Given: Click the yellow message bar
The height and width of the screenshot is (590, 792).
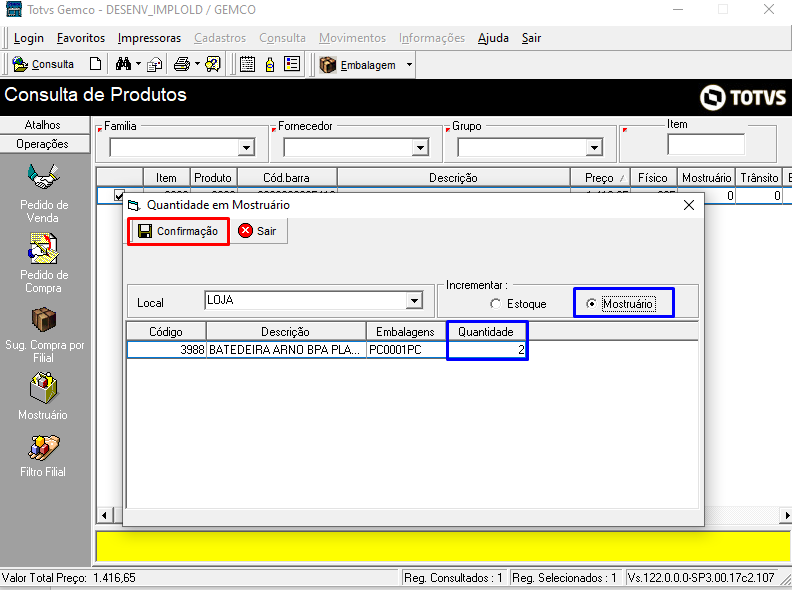Looking at the screenshot, I should coord(443,546).
